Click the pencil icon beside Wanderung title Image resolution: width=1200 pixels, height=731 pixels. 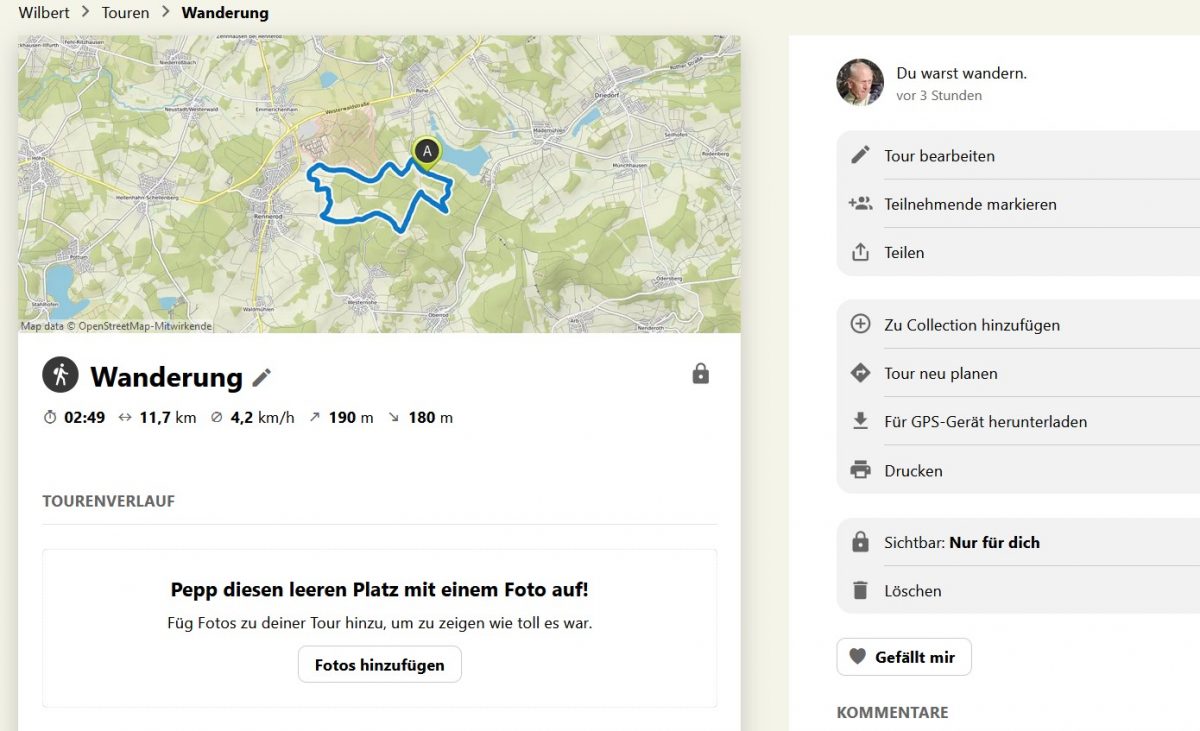pos(262,377)
